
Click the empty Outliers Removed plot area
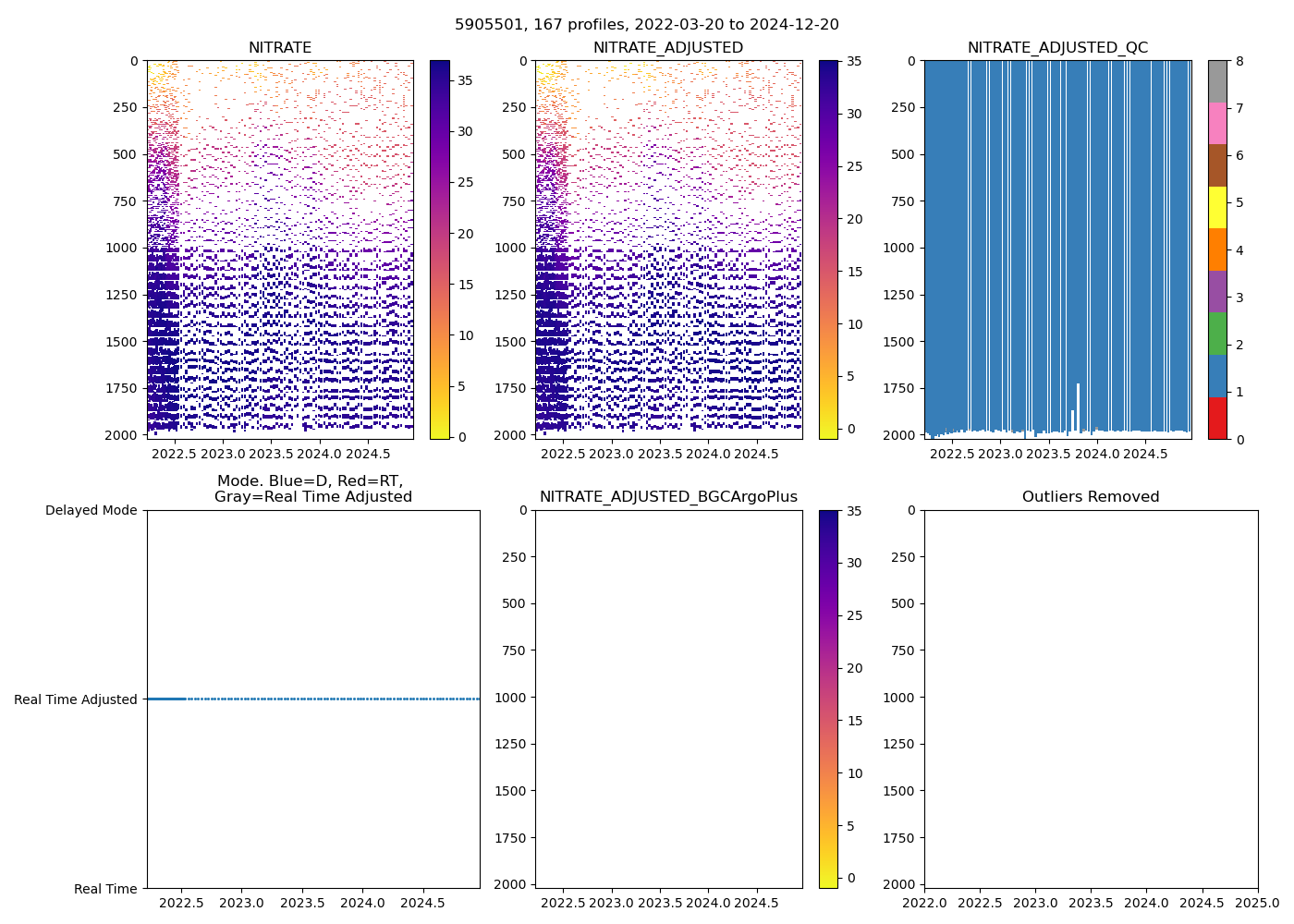[x=1091, y=699]
